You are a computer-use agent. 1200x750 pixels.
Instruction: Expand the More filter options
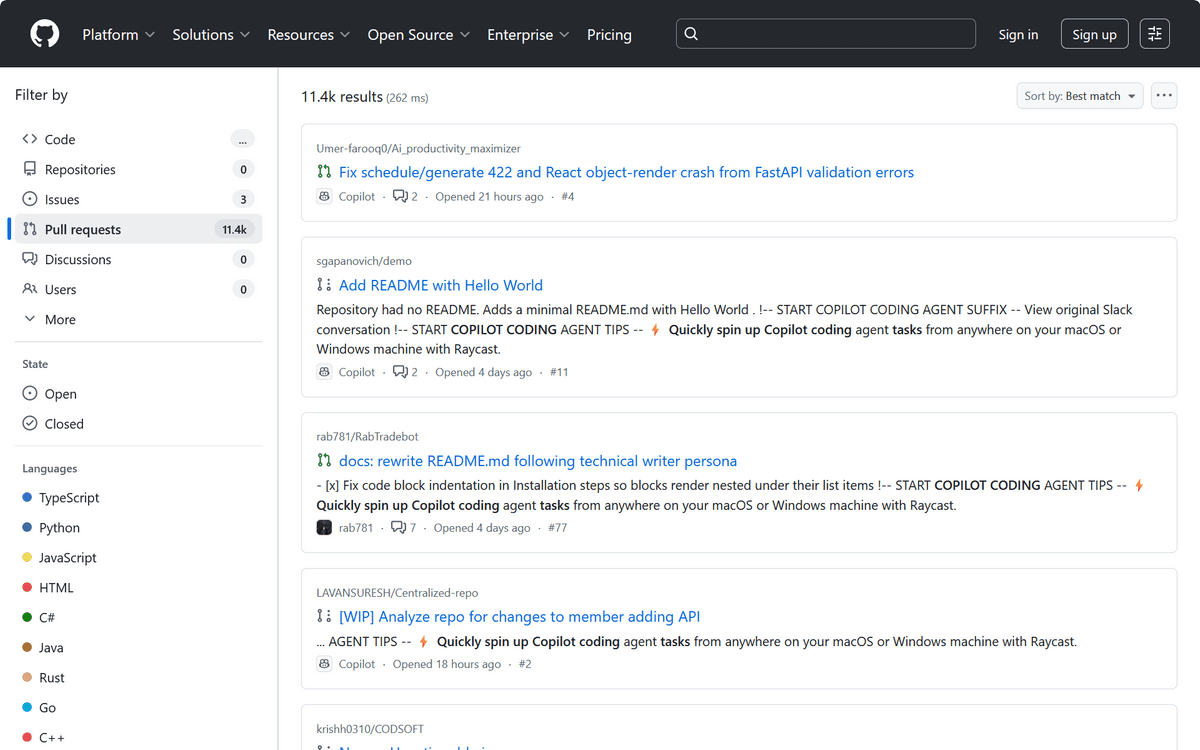(59, 320)
